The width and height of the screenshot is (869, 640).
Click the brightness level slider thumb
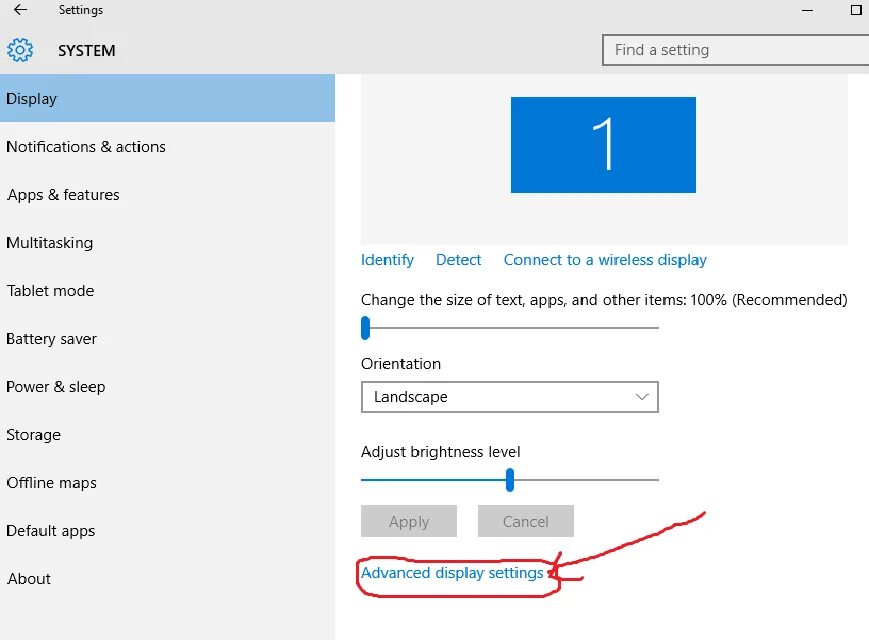(510, 480)
